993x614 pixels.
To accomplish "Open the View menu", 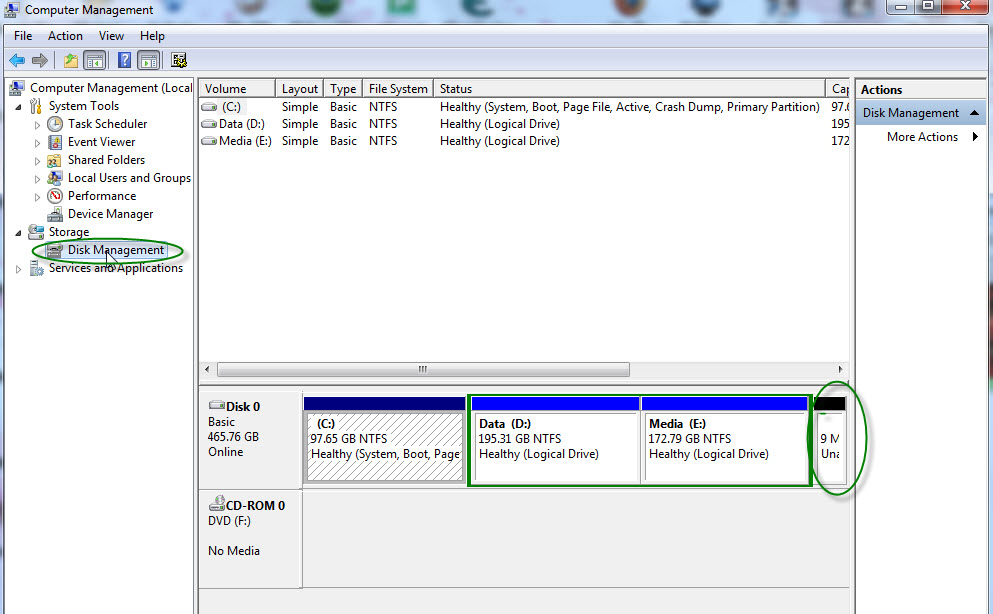I will [x=111, y=36].
